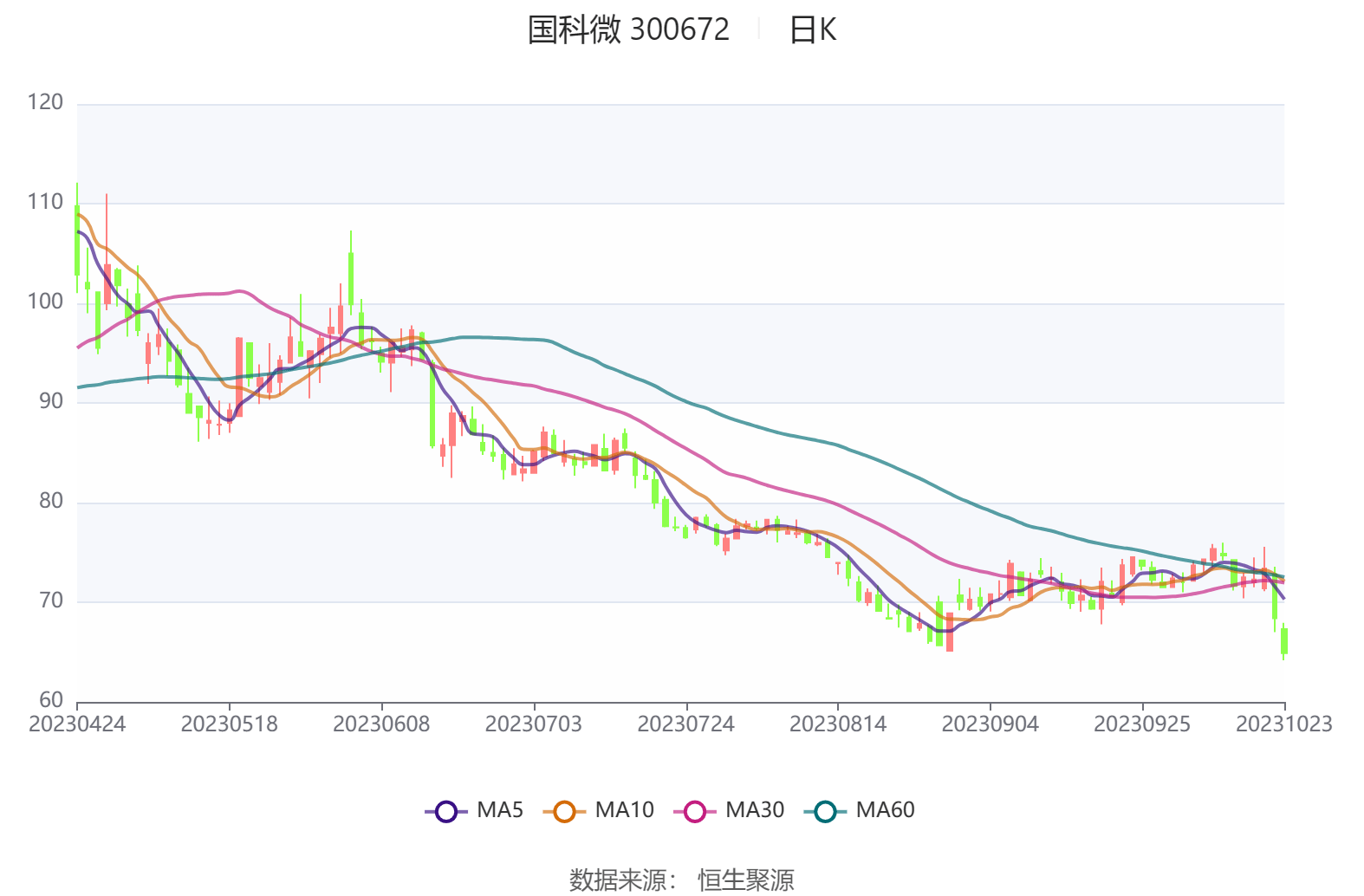Click the teal MA60 legend circle marker
1364x896 pixels.
[825, 812]
